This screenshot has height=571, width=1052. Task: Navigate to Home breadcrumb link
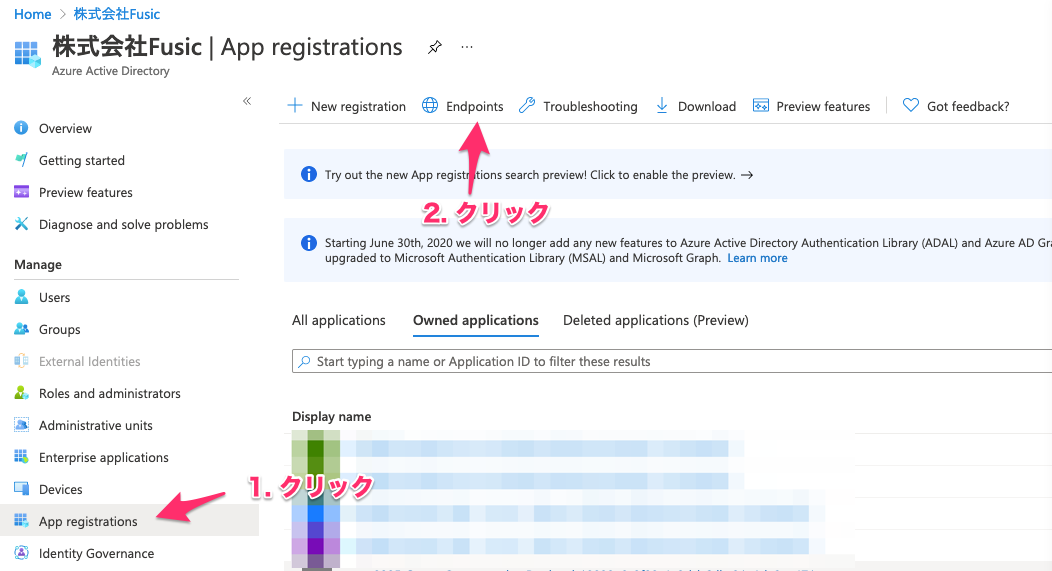(33, 14)
